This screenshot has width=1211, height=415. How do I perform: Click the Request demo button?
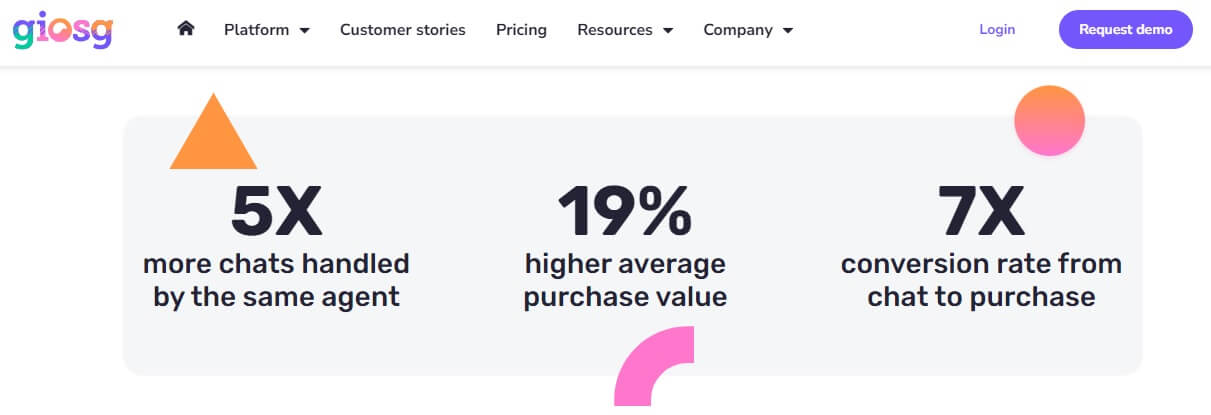click(x=1126, y=30)
